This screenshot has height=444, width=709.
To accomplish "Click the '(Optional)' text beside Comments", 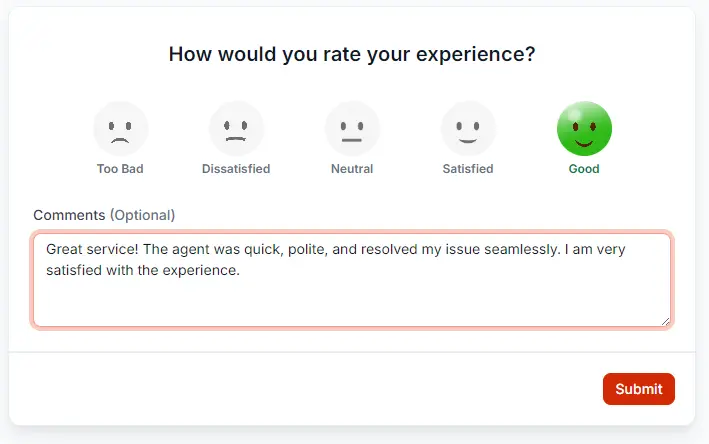I will point(142,215).
